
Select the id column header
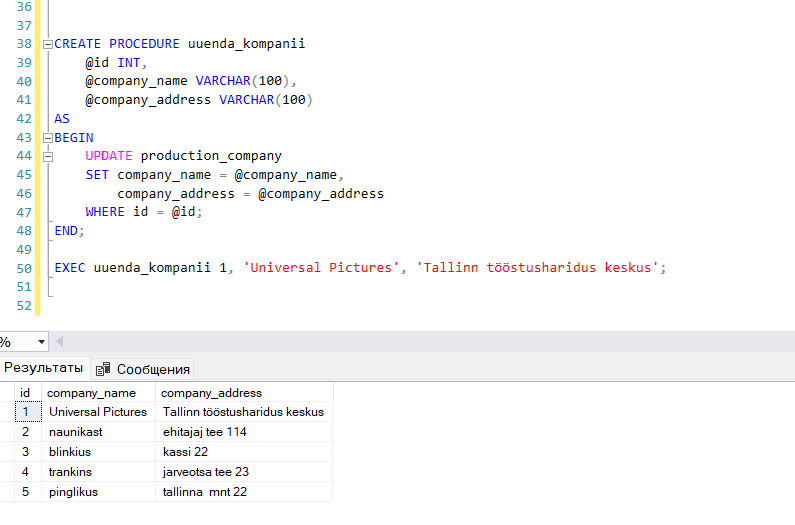click(x=27, y=393)
